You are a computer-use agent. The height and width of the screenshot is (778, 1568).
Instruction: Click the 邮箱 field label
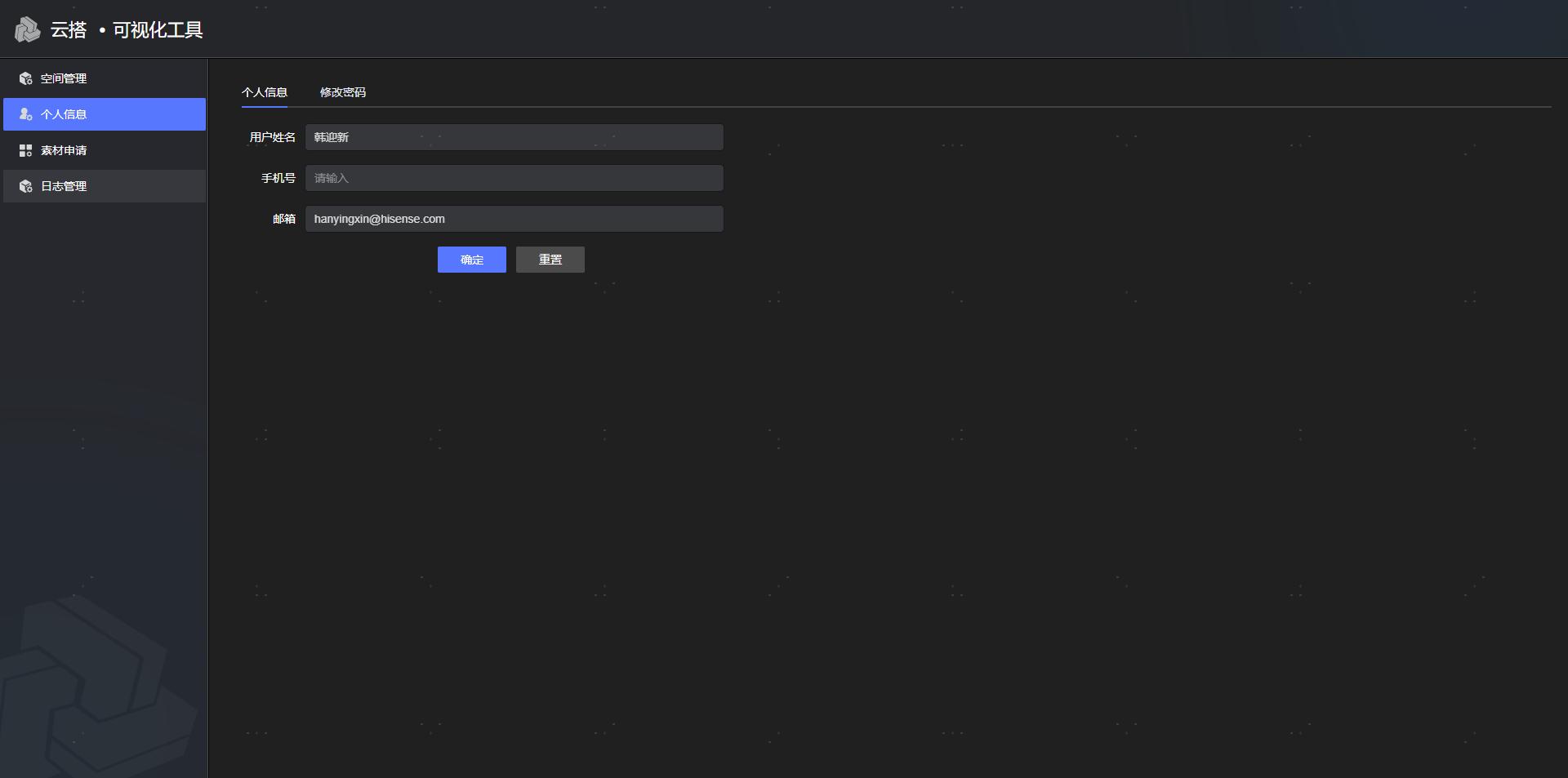[x=283, y=219]
